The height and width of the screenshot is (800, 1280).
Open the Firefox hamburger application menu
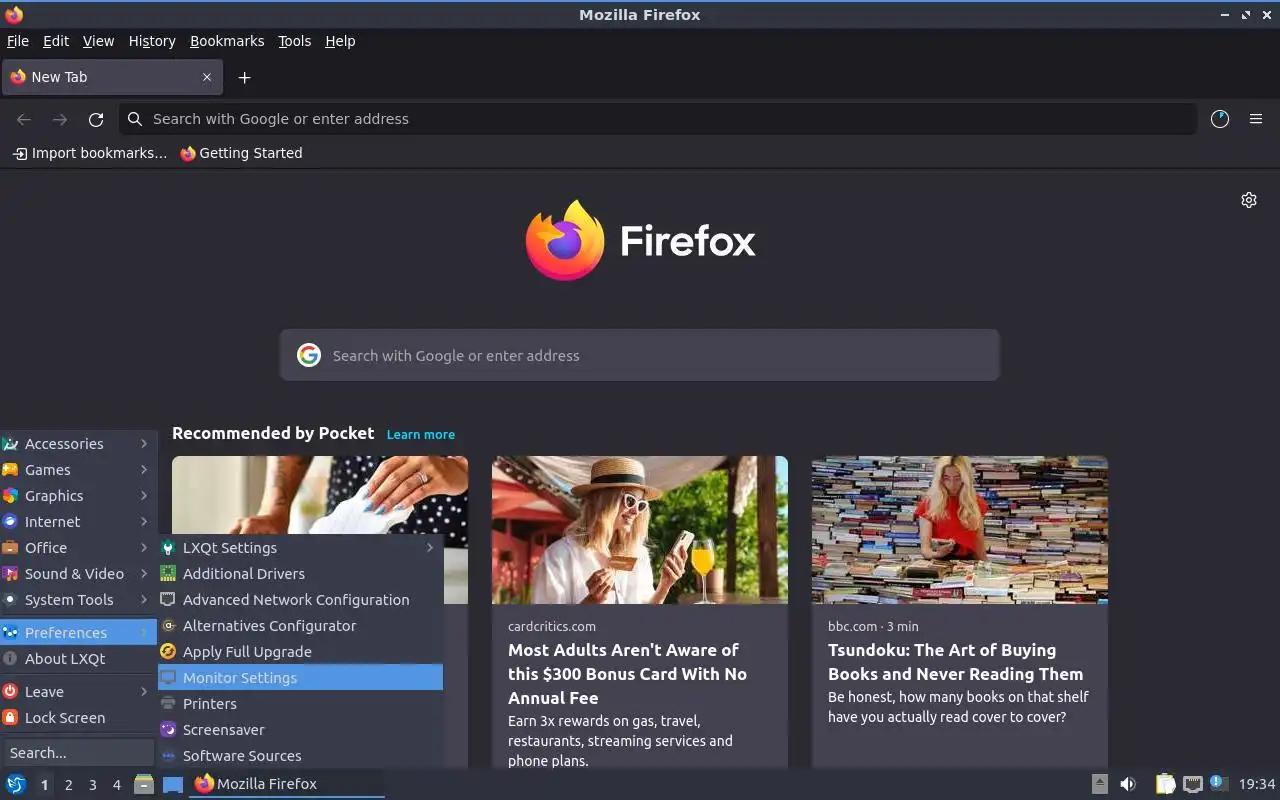pyautogui.click(x=1256, y=119)
